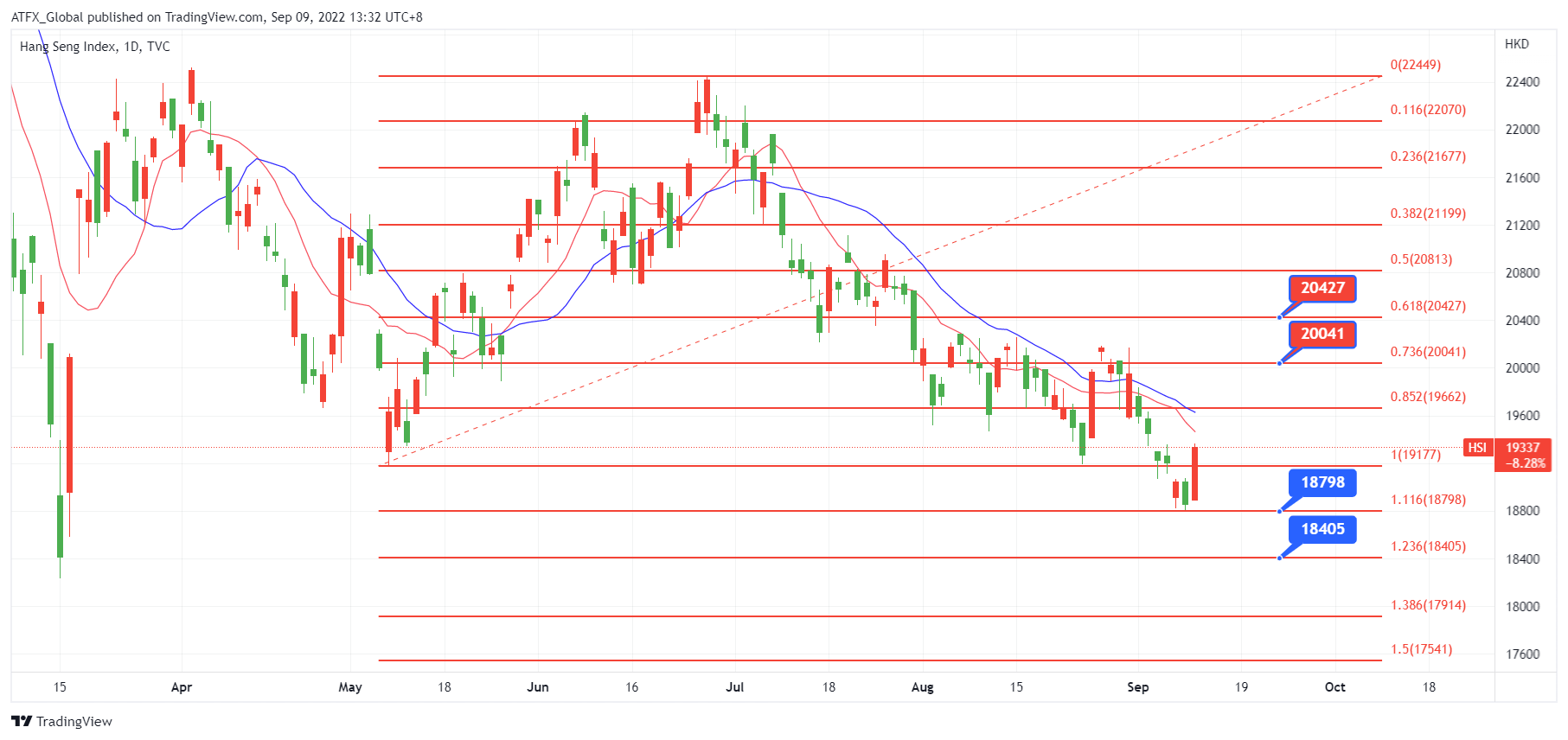Screen dimensions: 1568x740
Task: Click the Sep label on the time axis
Action: point(1138,687)
